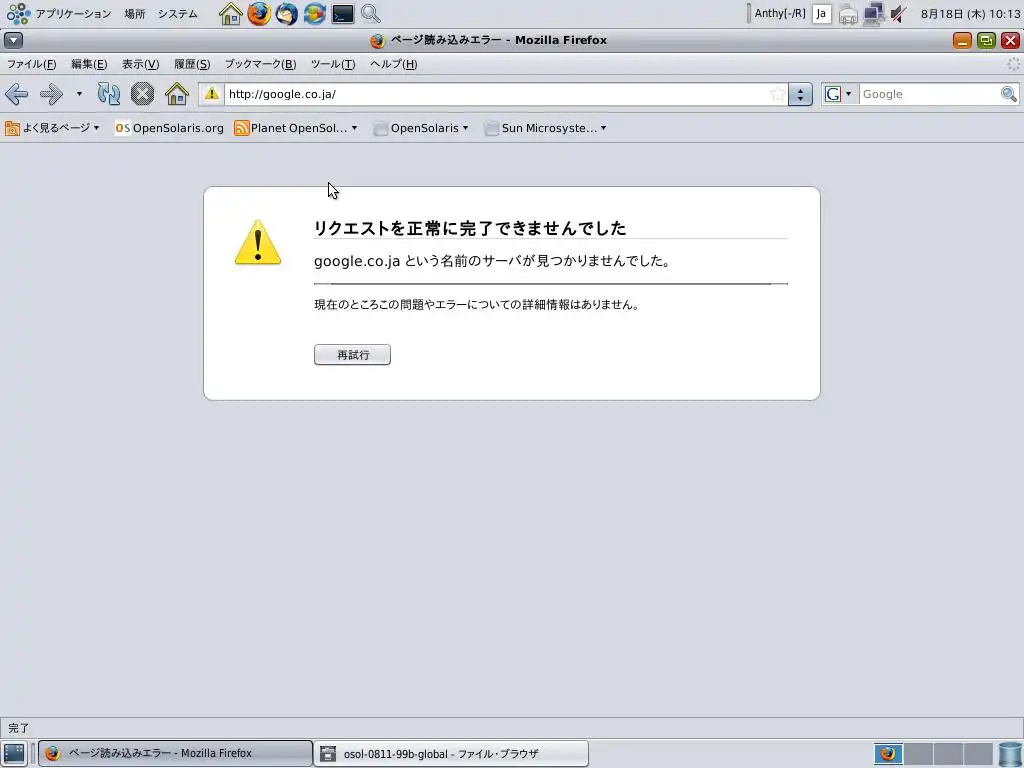1024x768 pixels.
Task: Launch home folder from top panel
Action: (231, 14)
